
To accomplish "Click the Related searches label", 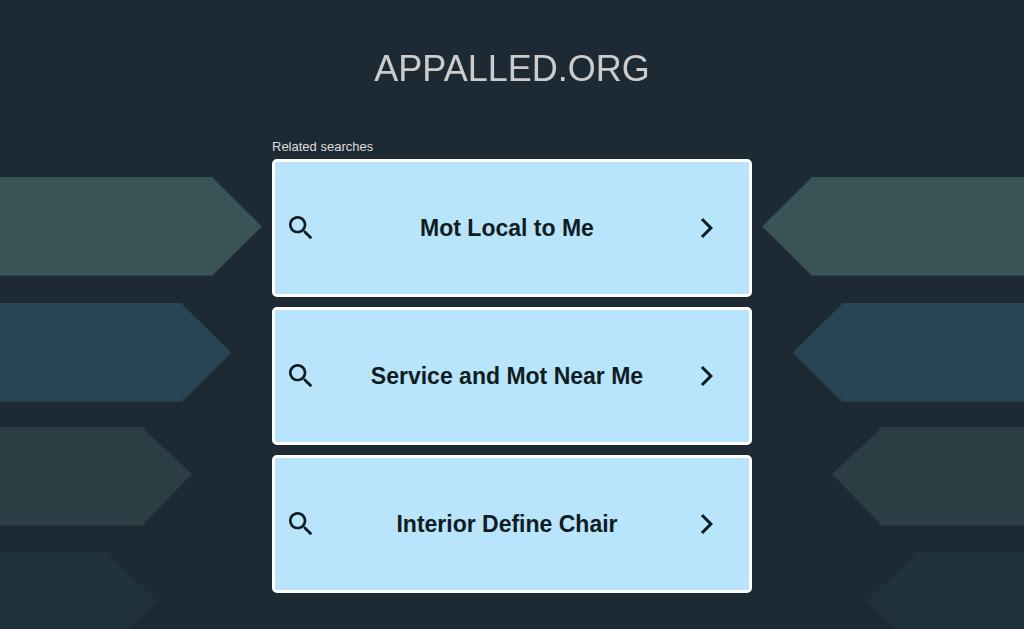I will point(323,147).
